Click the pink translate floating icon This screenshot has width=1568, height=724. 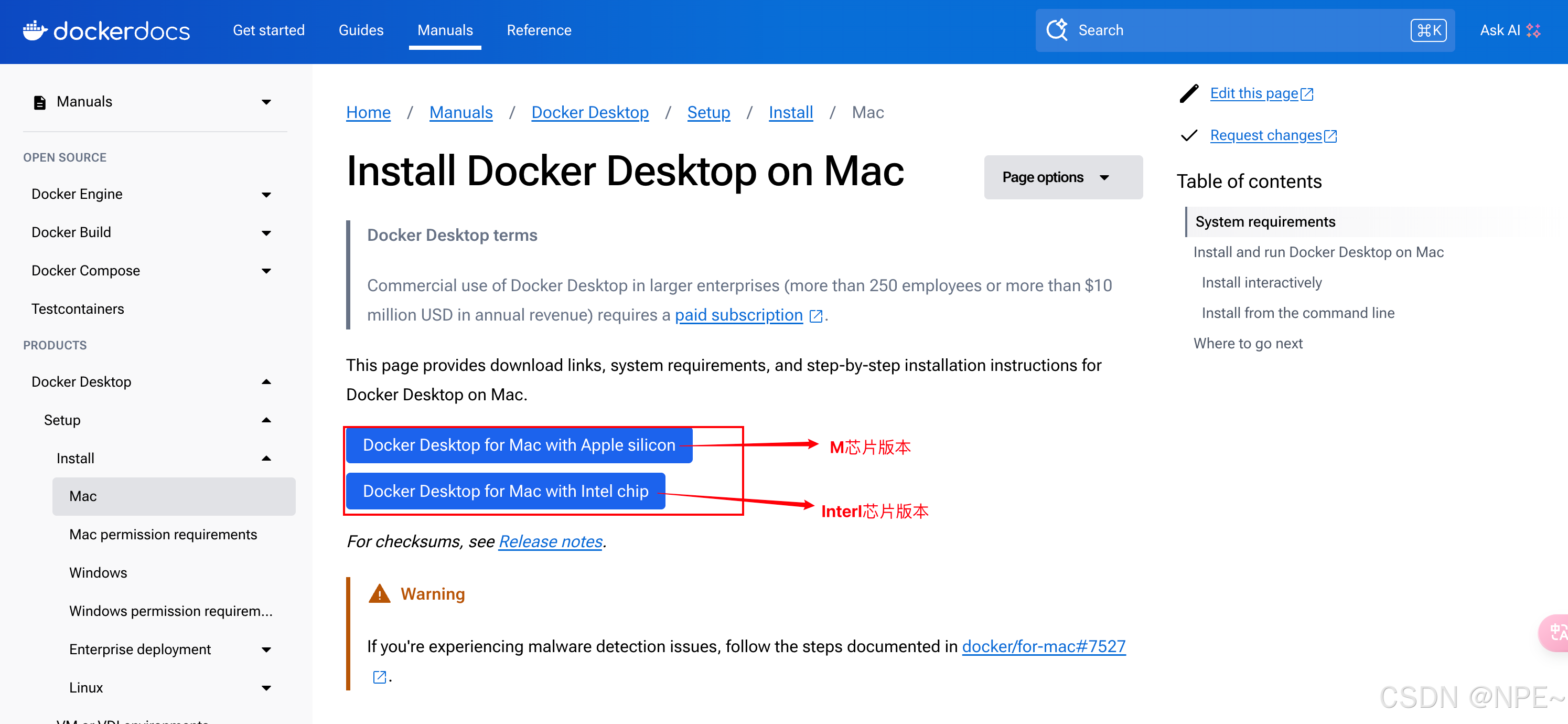click(1556, 633)
